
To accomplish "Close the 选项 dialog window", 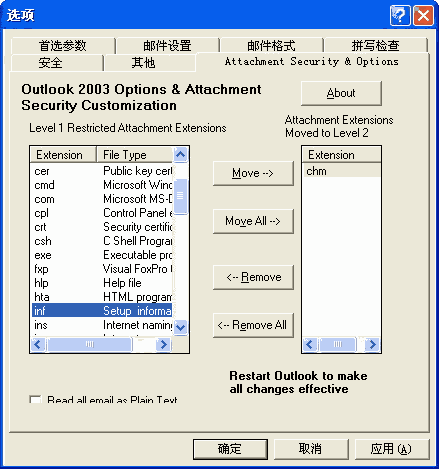I will tap(423, 15).
